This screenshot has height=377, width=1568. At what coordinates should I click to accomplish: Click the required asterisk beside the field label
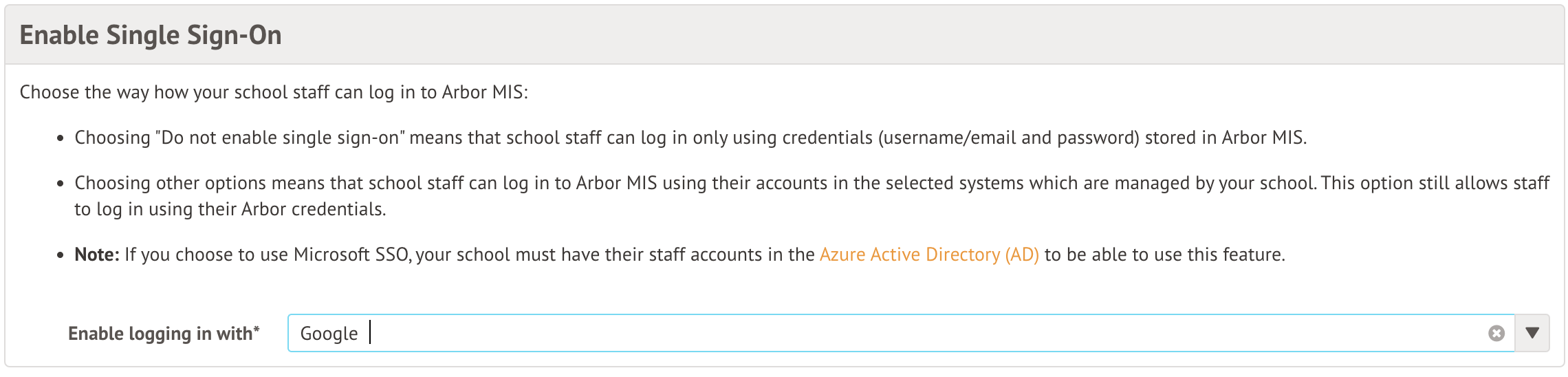(257, 331)
